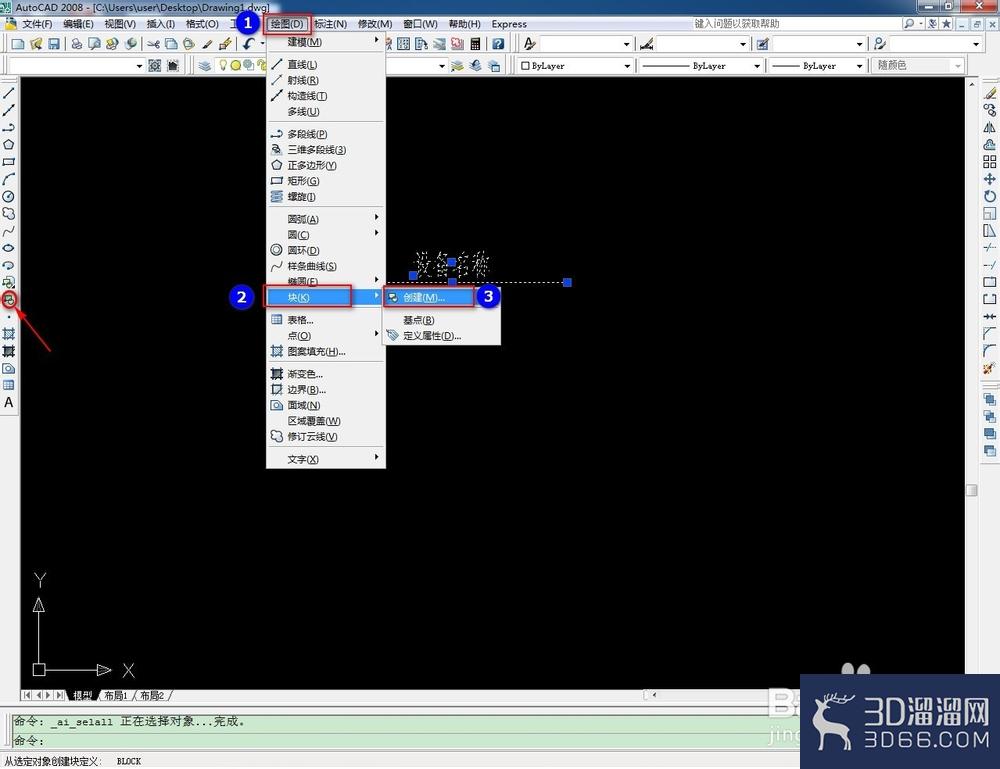Viewport: 1000px width, 769px height.
Task: Open the ByLayer color dropdown
Action: pyautogui.click(x=575, y=66)
